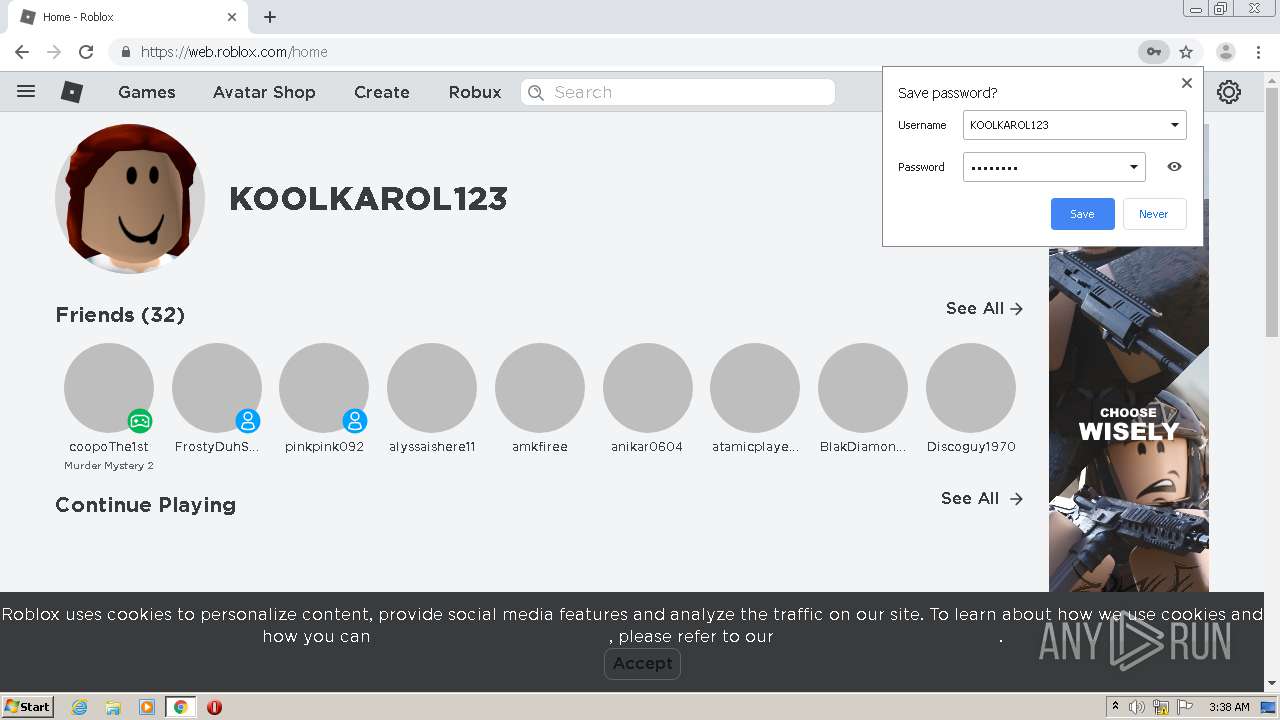Close the Home - Roblox tab
The image size is (1280, 720).
(232, 17)
